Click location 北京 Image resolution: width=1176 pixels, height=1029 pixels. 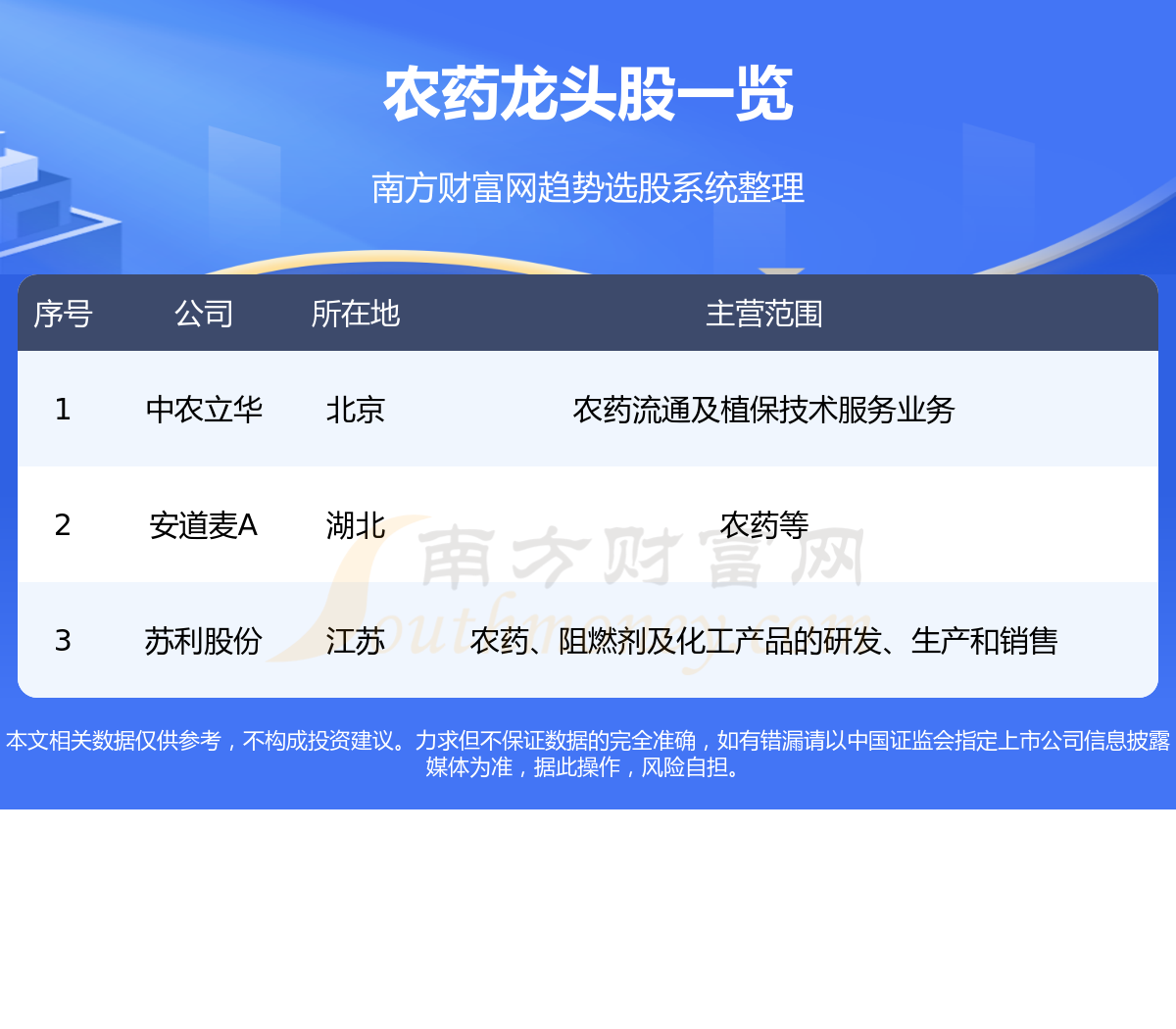point(356,410)
